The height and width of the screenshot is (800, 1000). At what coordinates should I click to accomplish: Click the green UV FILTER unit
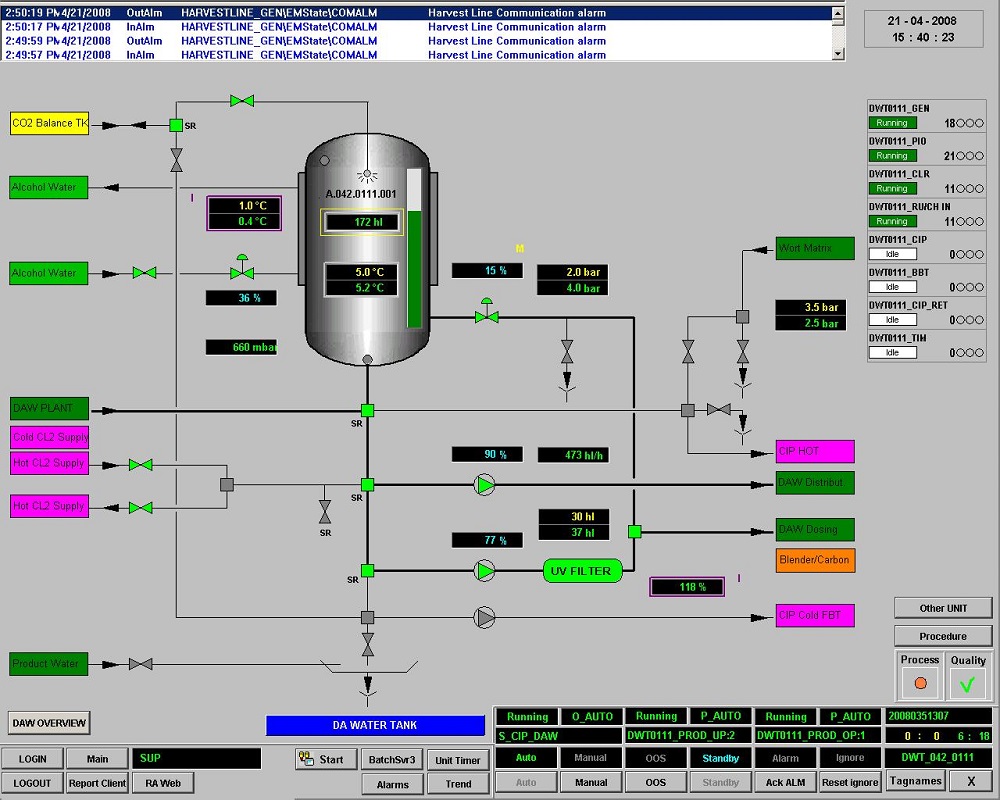click(x=583, y=571)
